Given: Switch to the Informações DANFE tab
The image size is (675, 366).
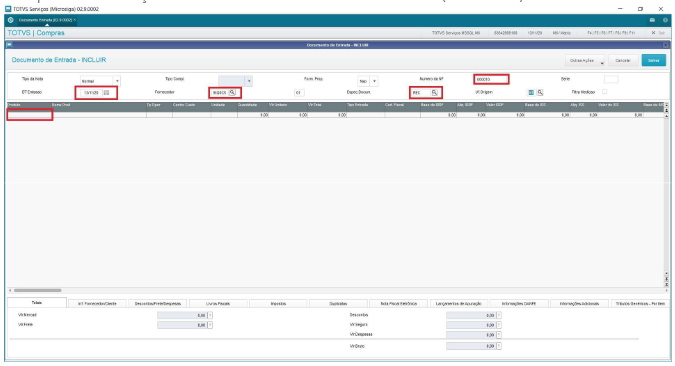Looking at the screenshot, I should (519, 304).
